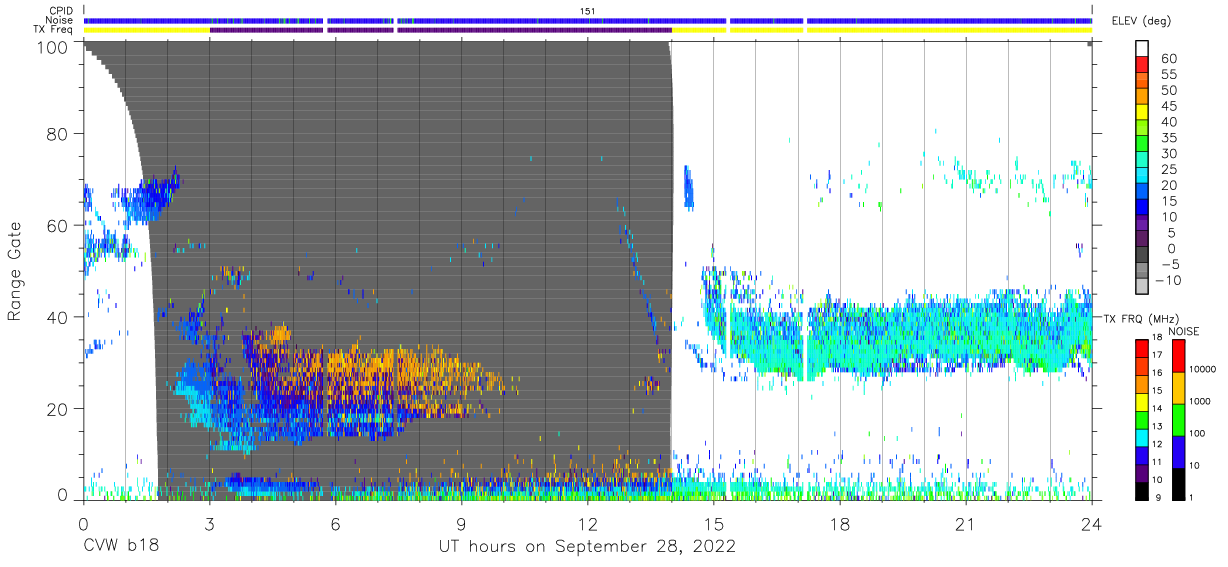
Task: Pick the red 55–60 segment of ELEV colorbar
Action: (1142, 66)
